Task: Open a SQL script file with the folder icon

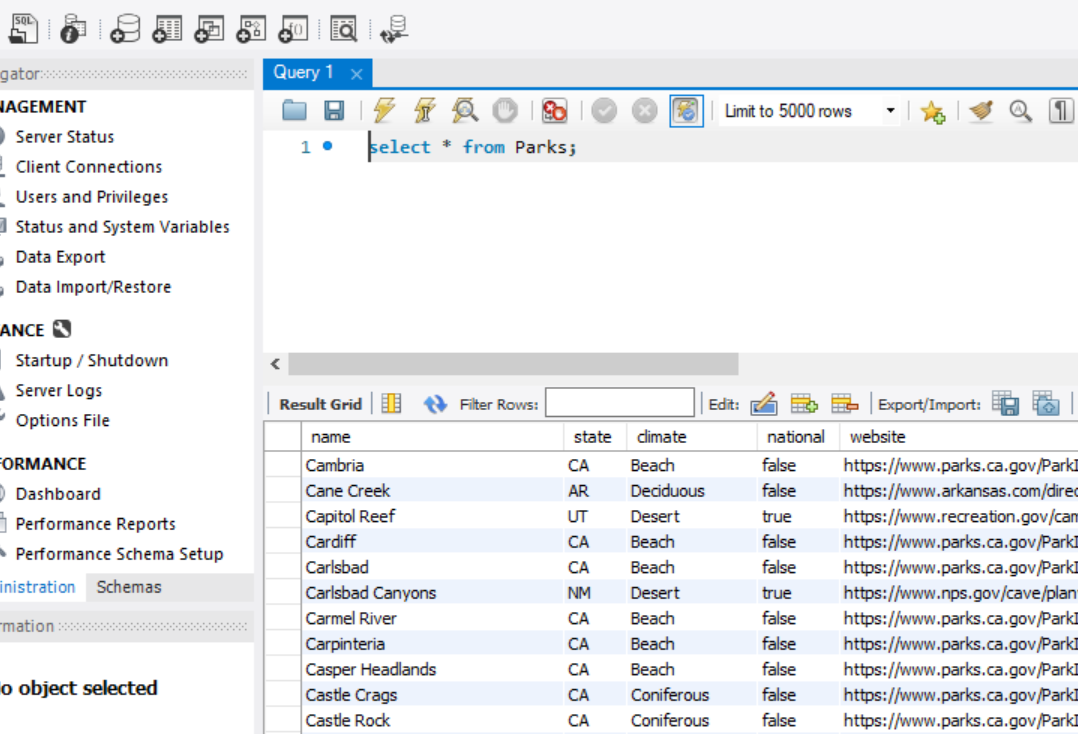Action: coord(294,111)
